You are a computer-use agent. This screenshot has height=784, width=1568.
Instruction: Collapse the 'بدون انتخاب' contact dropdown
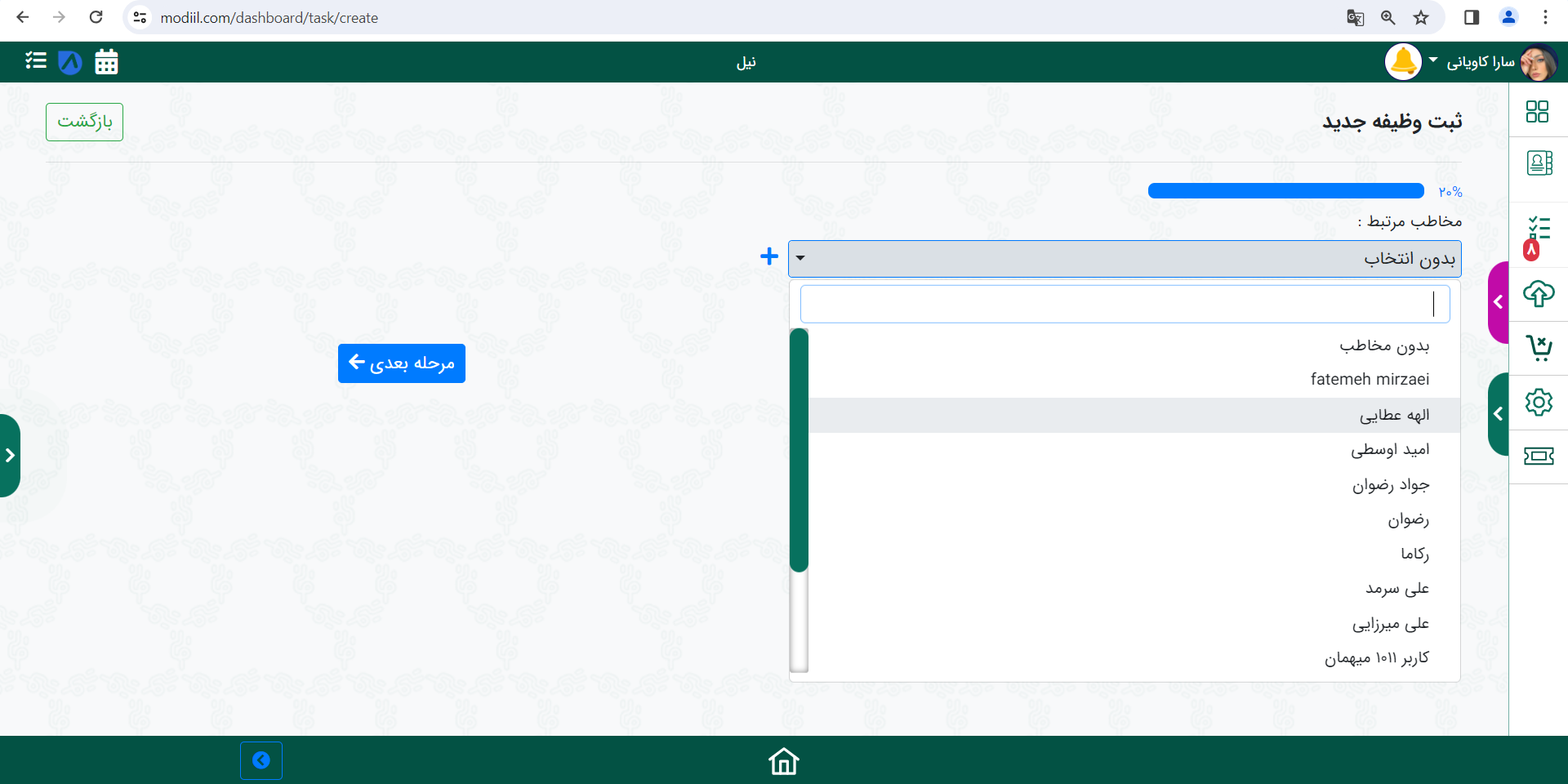[x=1124, y=259]
